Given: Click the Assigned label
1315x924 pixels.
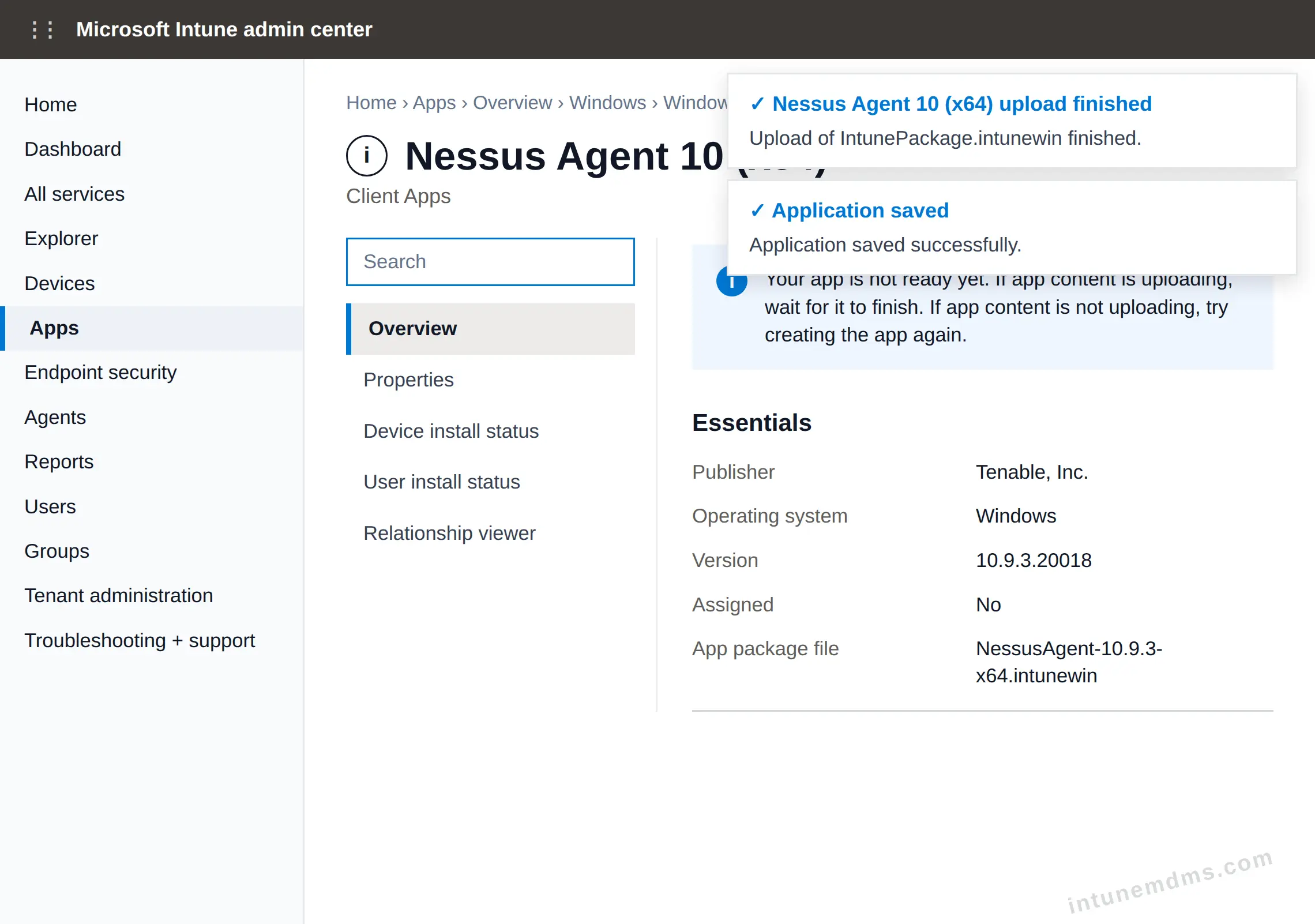Looking at the screenshot, I should (x=732, y=604).
